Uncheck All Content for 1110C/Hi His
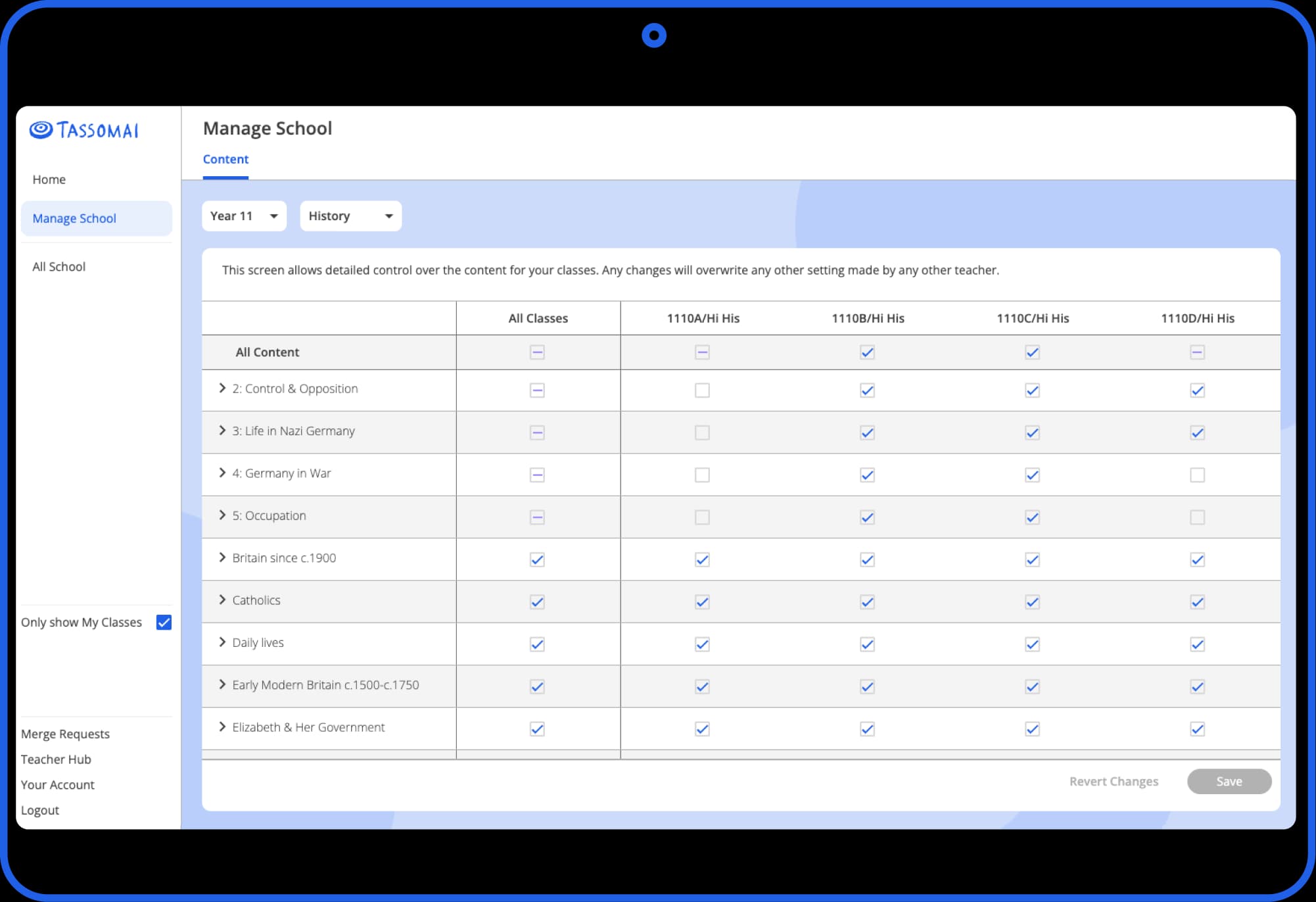 coord(1032,352)
